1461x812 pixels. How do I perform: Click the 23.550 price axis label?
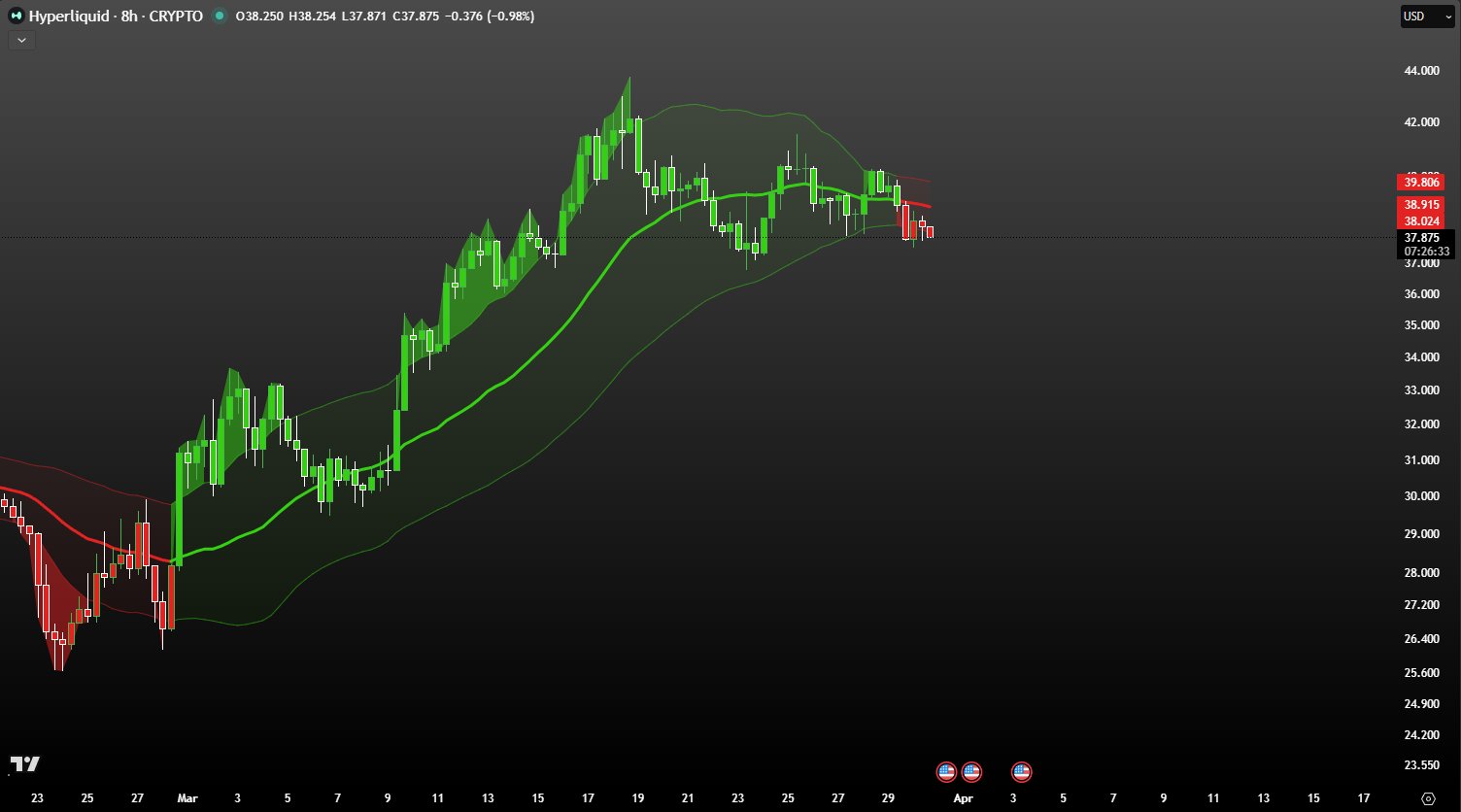[x=1421, y=765]
